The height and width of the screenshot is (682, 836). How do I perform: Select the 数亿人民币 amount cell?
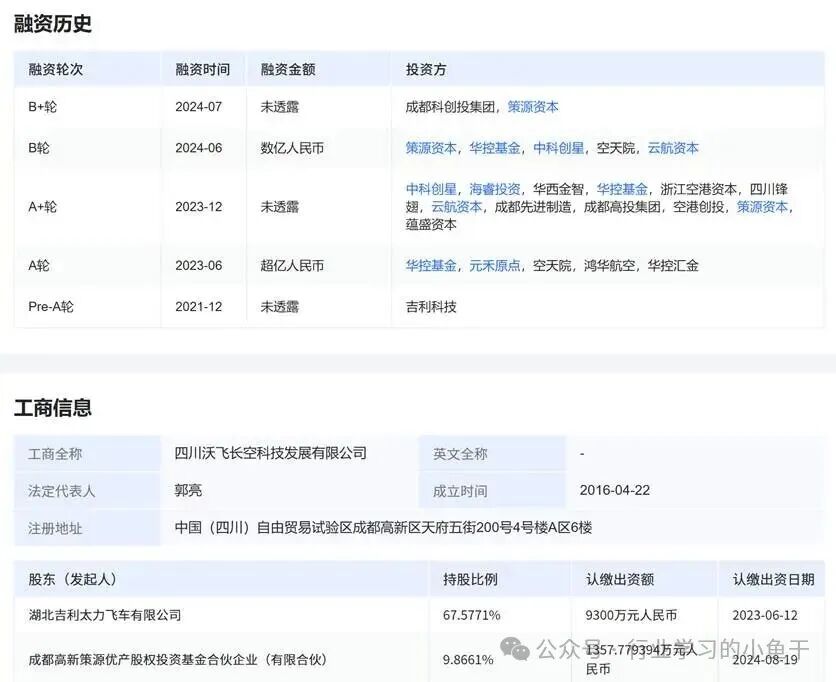coord(292,148)
